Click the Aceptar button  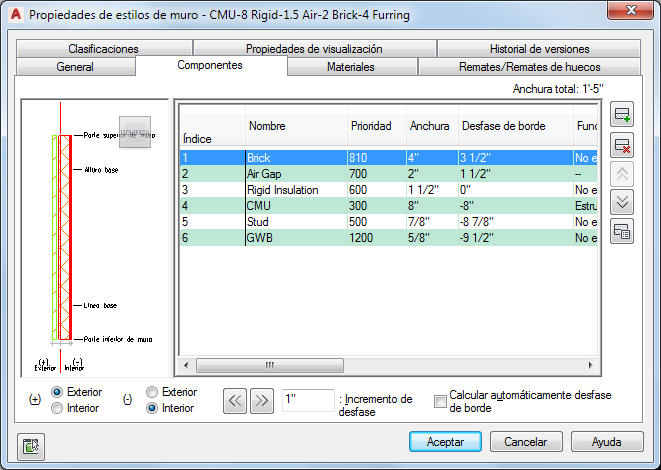445,442
